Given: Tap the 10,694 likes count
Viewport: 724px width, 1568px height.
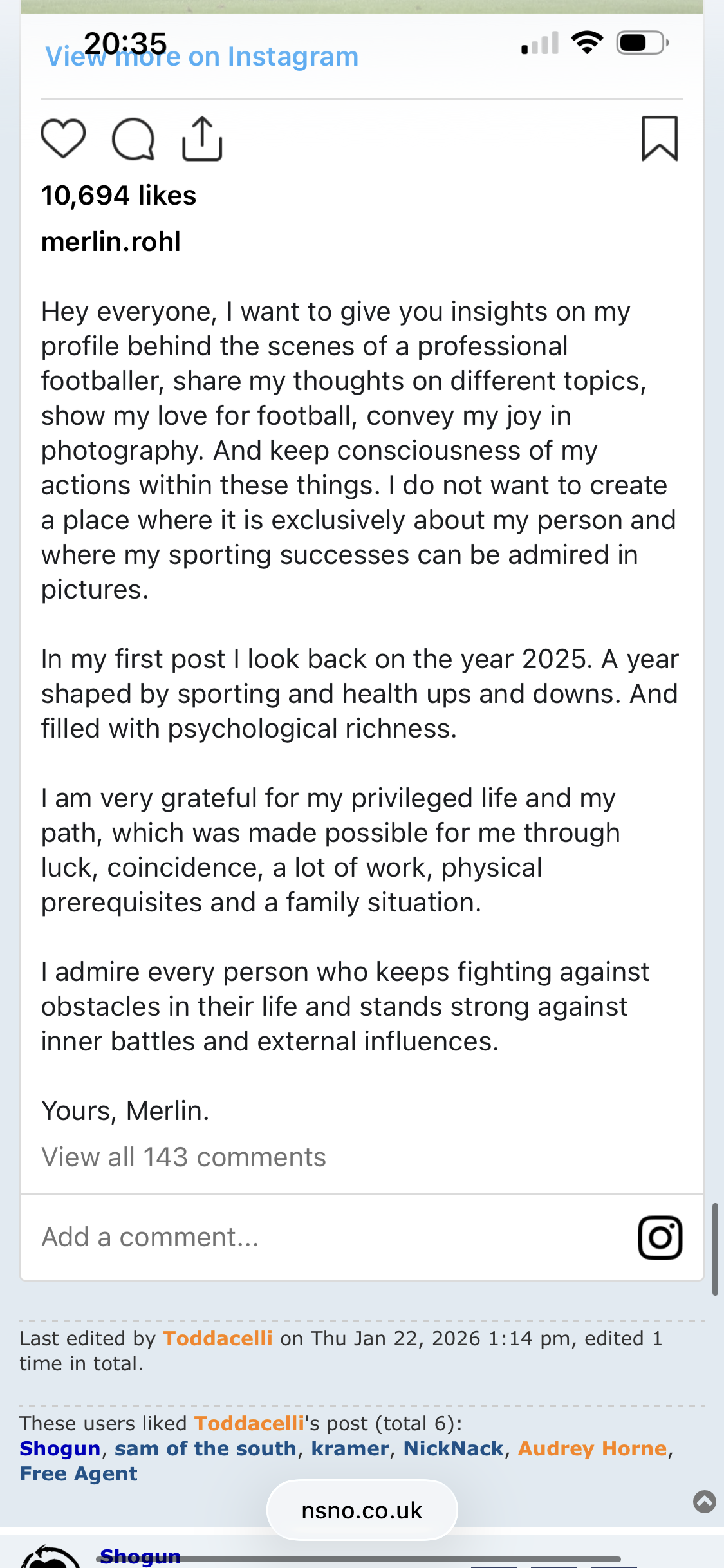Looking at the screenshot, I should point(118,196).
